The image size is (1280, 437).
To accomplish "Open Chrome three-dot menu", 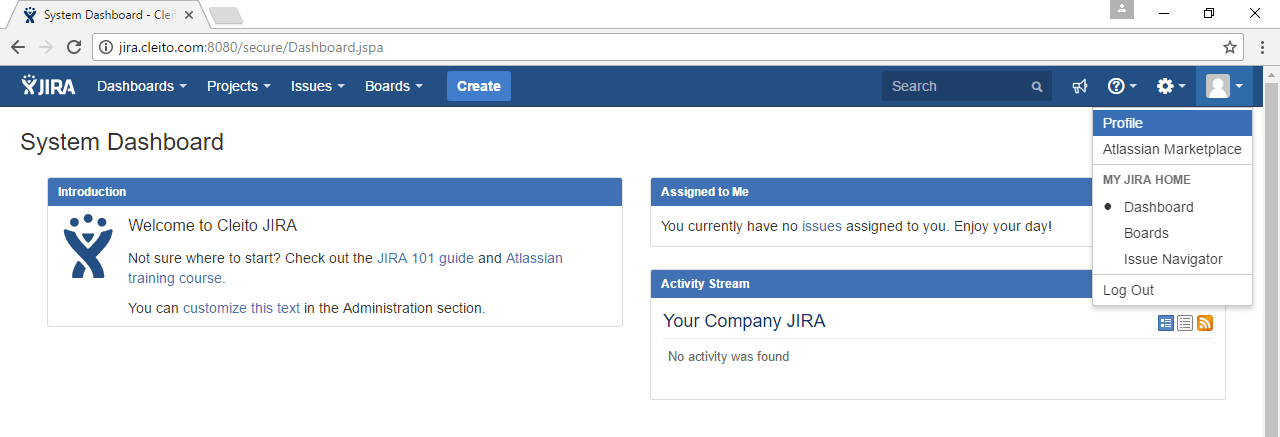I will (x=1261, y=47).
